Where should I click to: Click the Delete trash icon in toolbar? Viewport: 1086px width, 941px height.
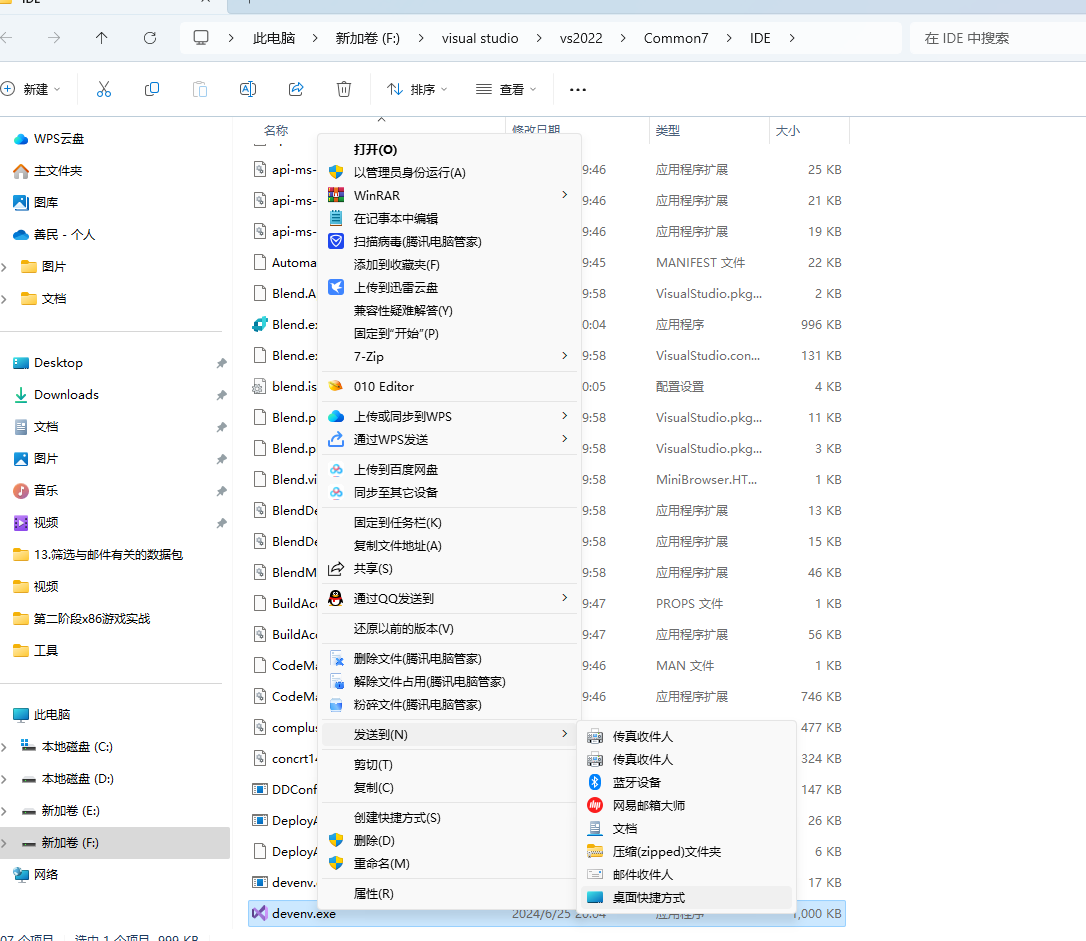point(344,89)
